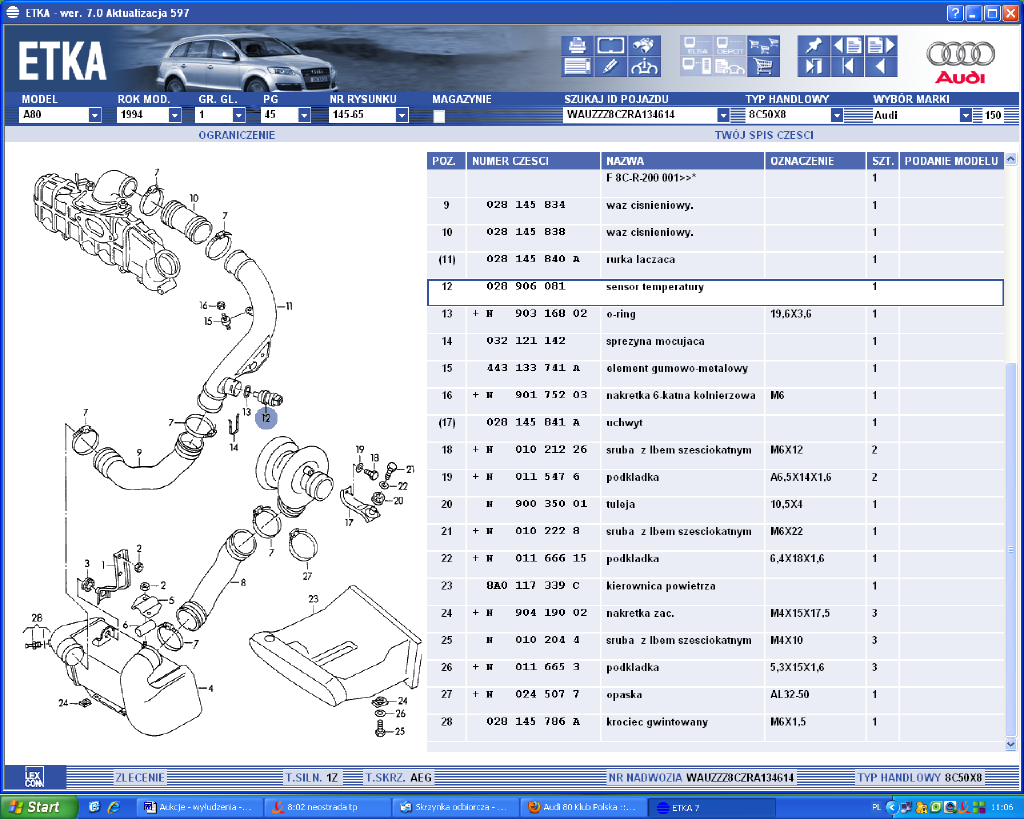Viewport: 1024px width, 819px height.
Task: Switch to Audi 80 Klub Polska taskbar window
Action: point(582,807)
